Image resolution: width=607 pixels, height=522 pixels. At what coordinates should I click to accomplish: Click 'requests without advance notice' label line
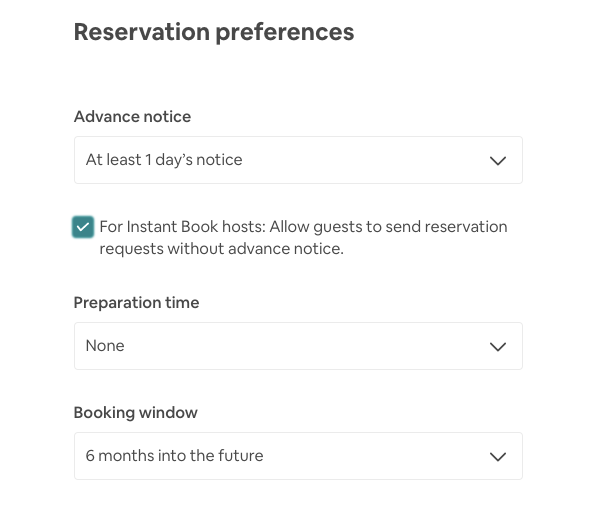pos(221,249)
